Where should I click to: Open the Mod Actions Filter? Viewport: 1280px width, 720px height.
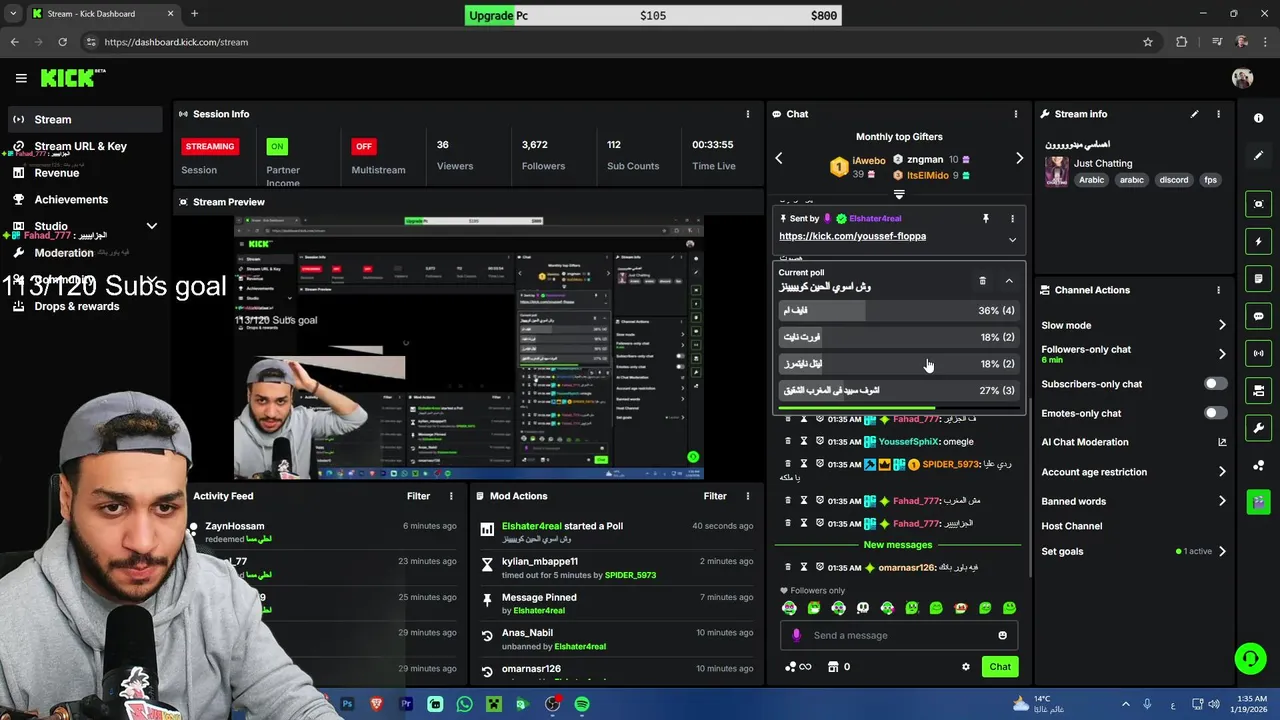[x=715, y=496]
